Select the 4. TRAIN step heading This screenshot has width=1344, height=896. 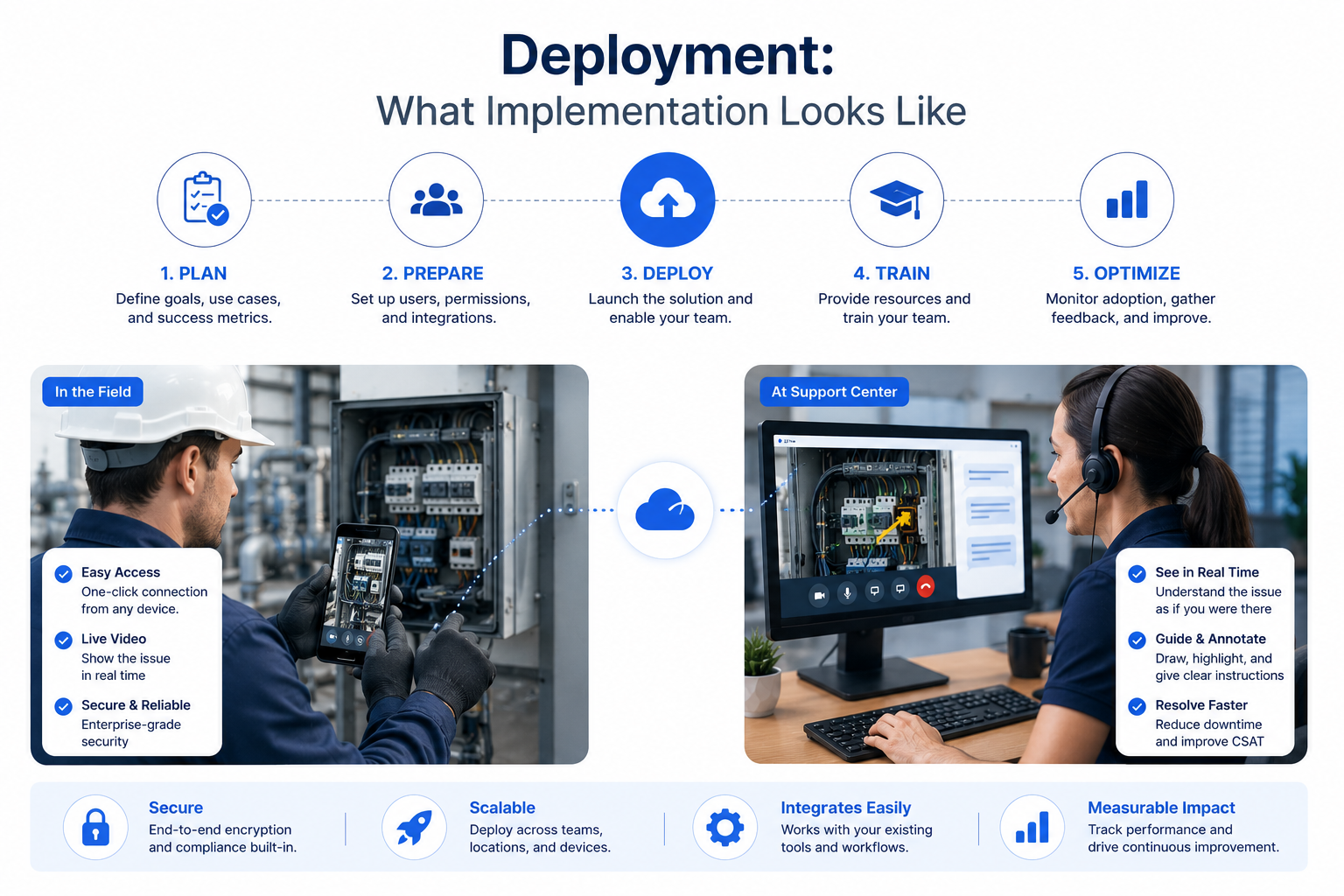(x=892, y=274)
